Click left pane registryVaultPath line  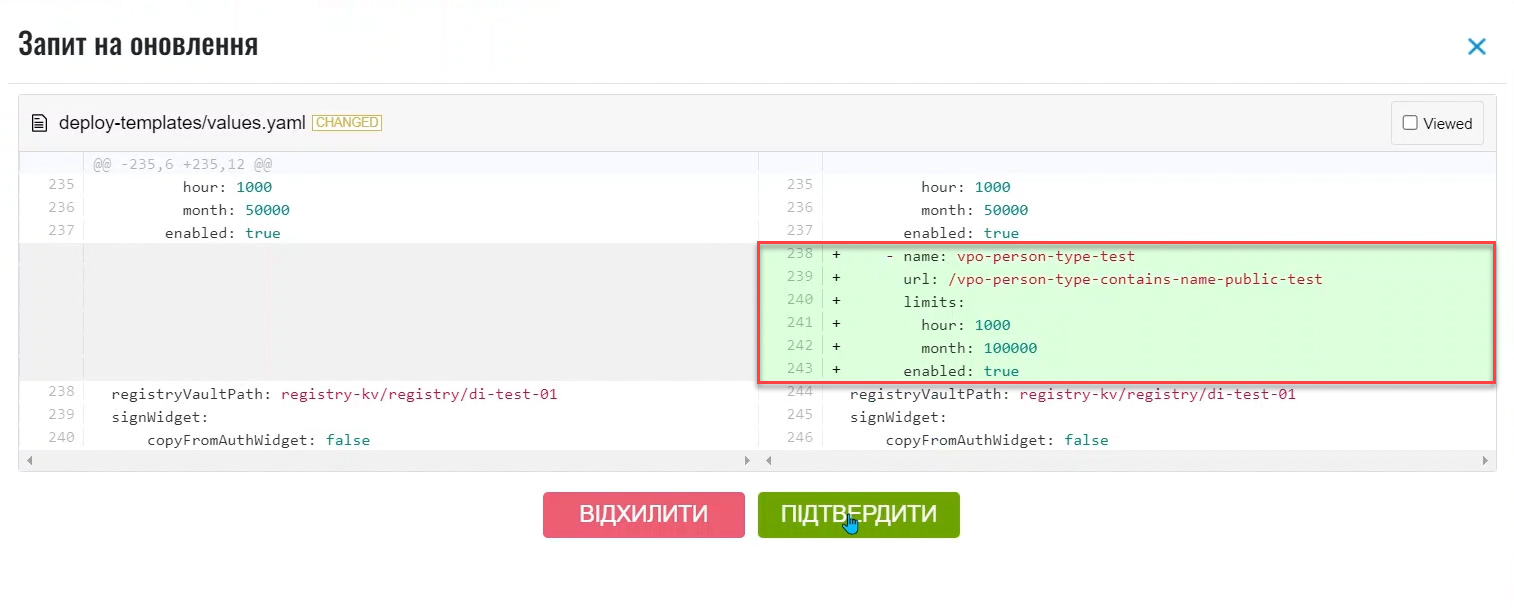334,394
